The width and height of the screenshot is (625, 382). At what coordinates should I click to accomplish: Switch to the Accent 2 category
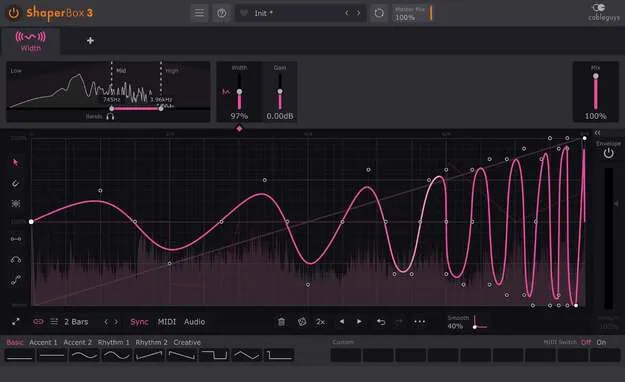tap(77, 342)
